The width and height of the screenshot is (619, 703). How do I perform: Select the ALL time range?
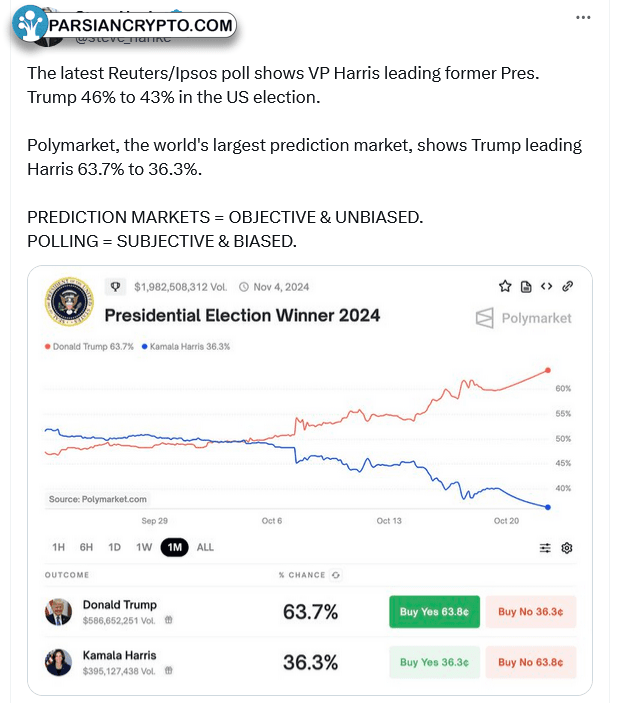(x=205, y=547)
